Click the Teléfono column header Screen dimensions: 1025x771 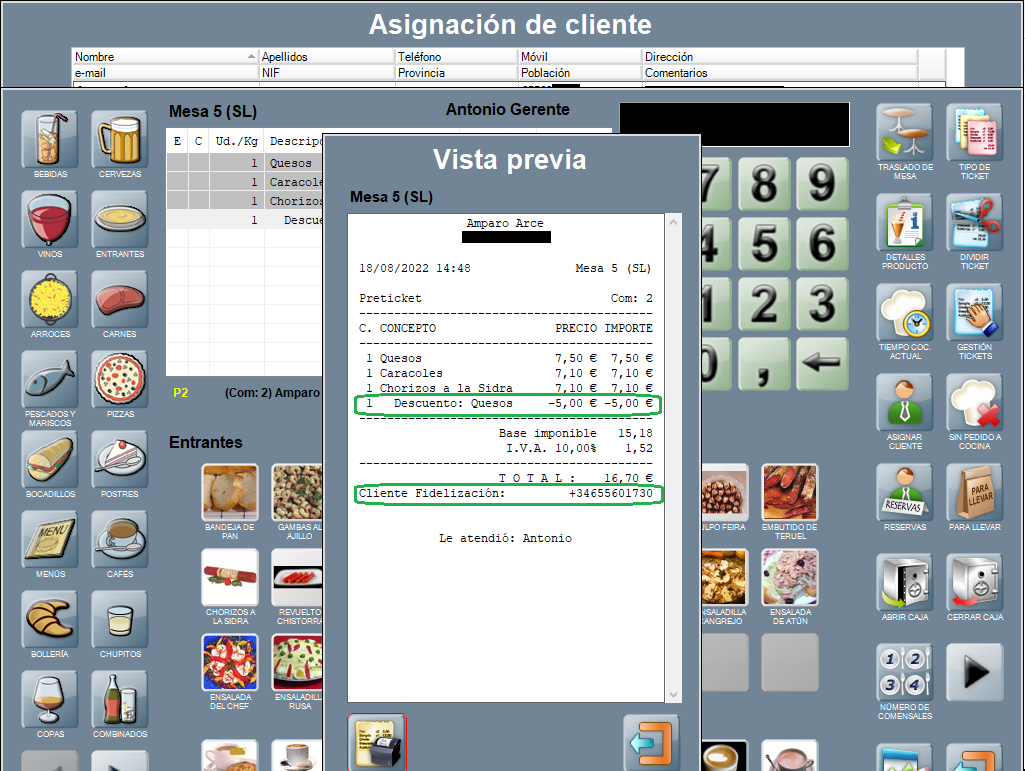point(455,57)
